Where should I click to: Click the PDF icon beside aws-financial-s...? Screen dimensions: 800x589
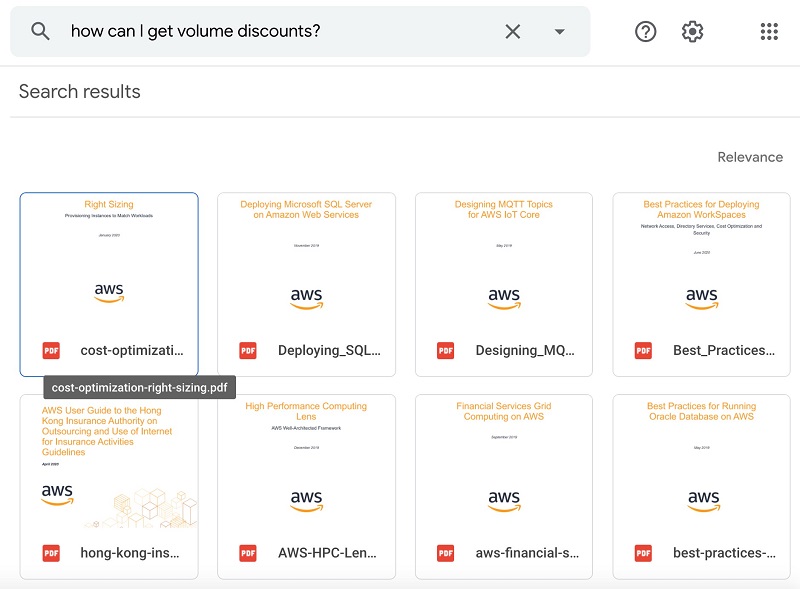[445, 553]
